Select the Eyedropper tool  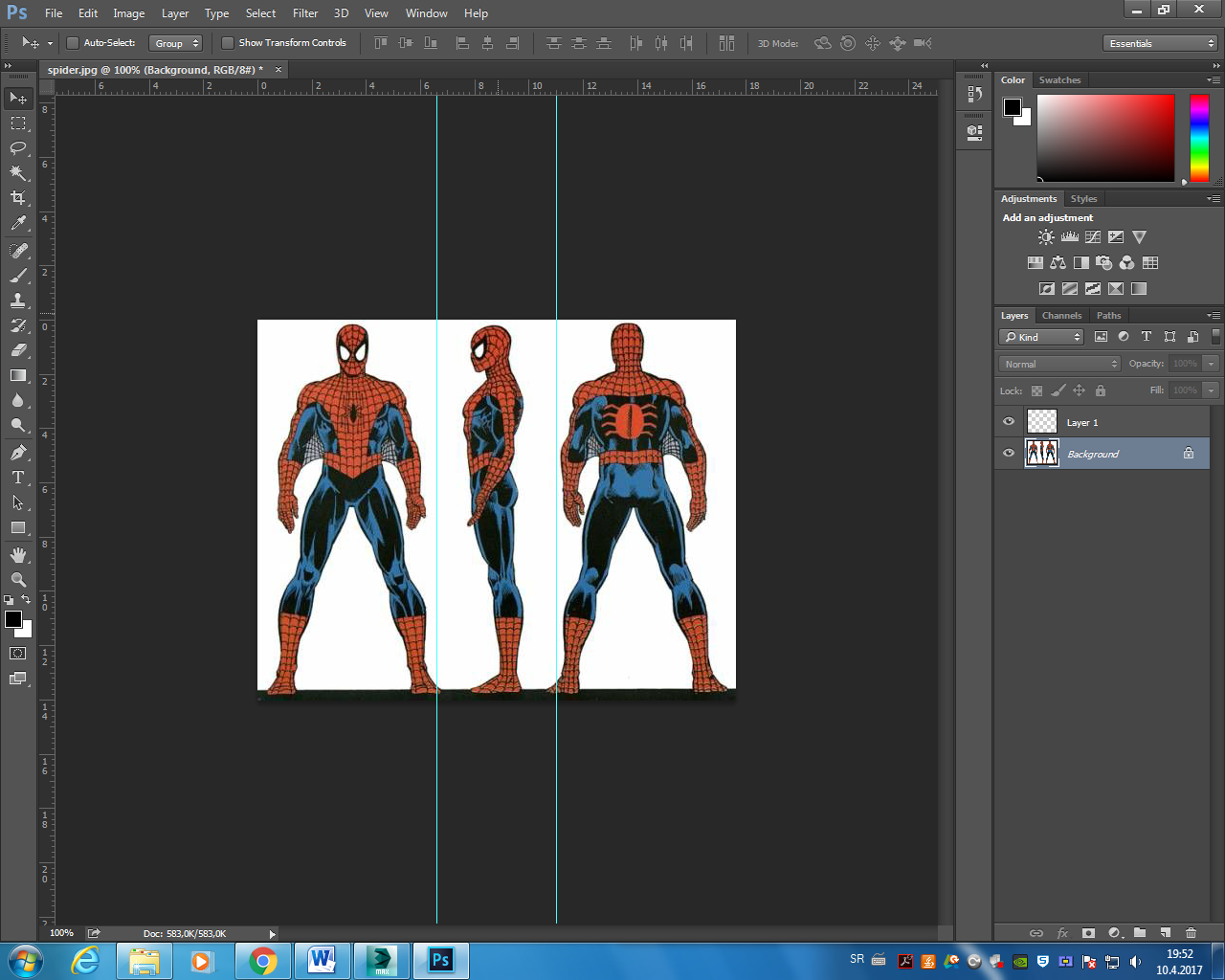(x=18, y=223)
